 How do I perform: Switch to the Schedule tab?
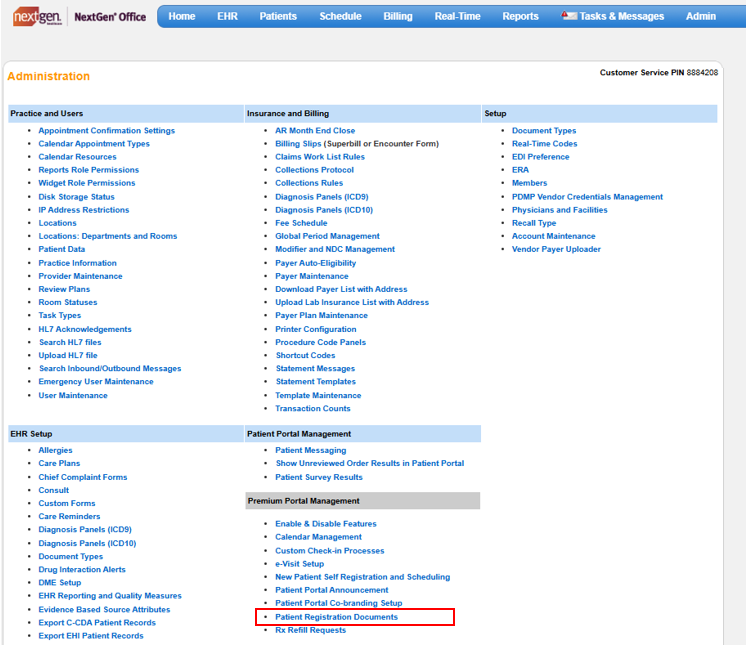[x=340, y=16]
